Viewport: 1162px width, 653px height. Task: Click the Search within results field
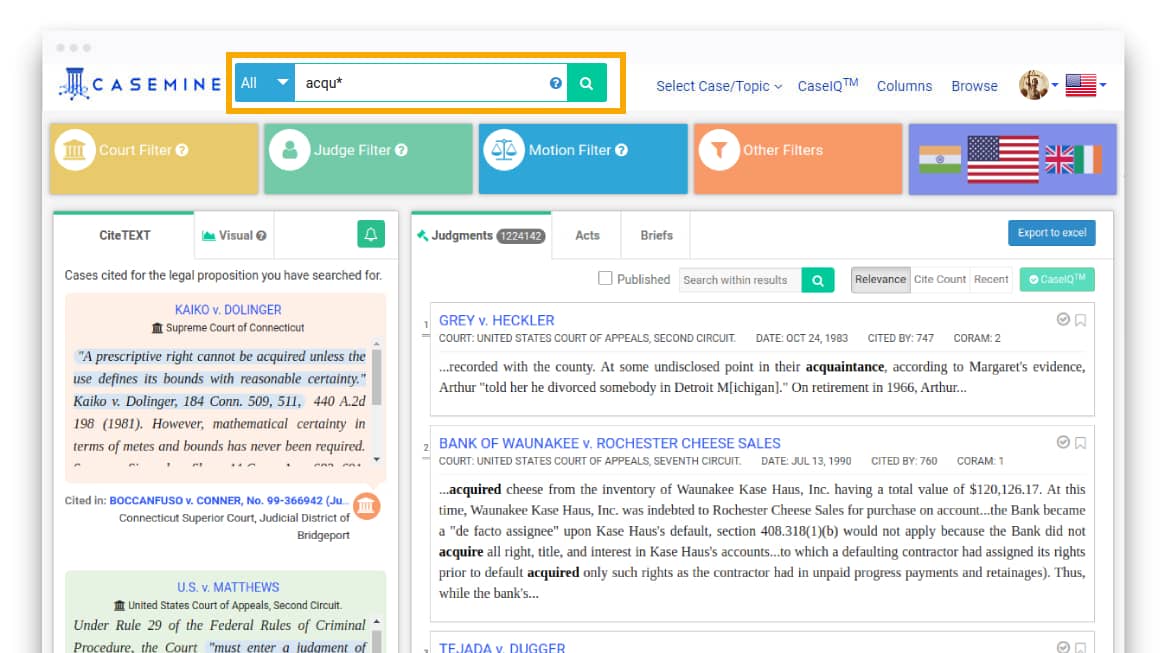pyautogui.click(x=740, y=280)
